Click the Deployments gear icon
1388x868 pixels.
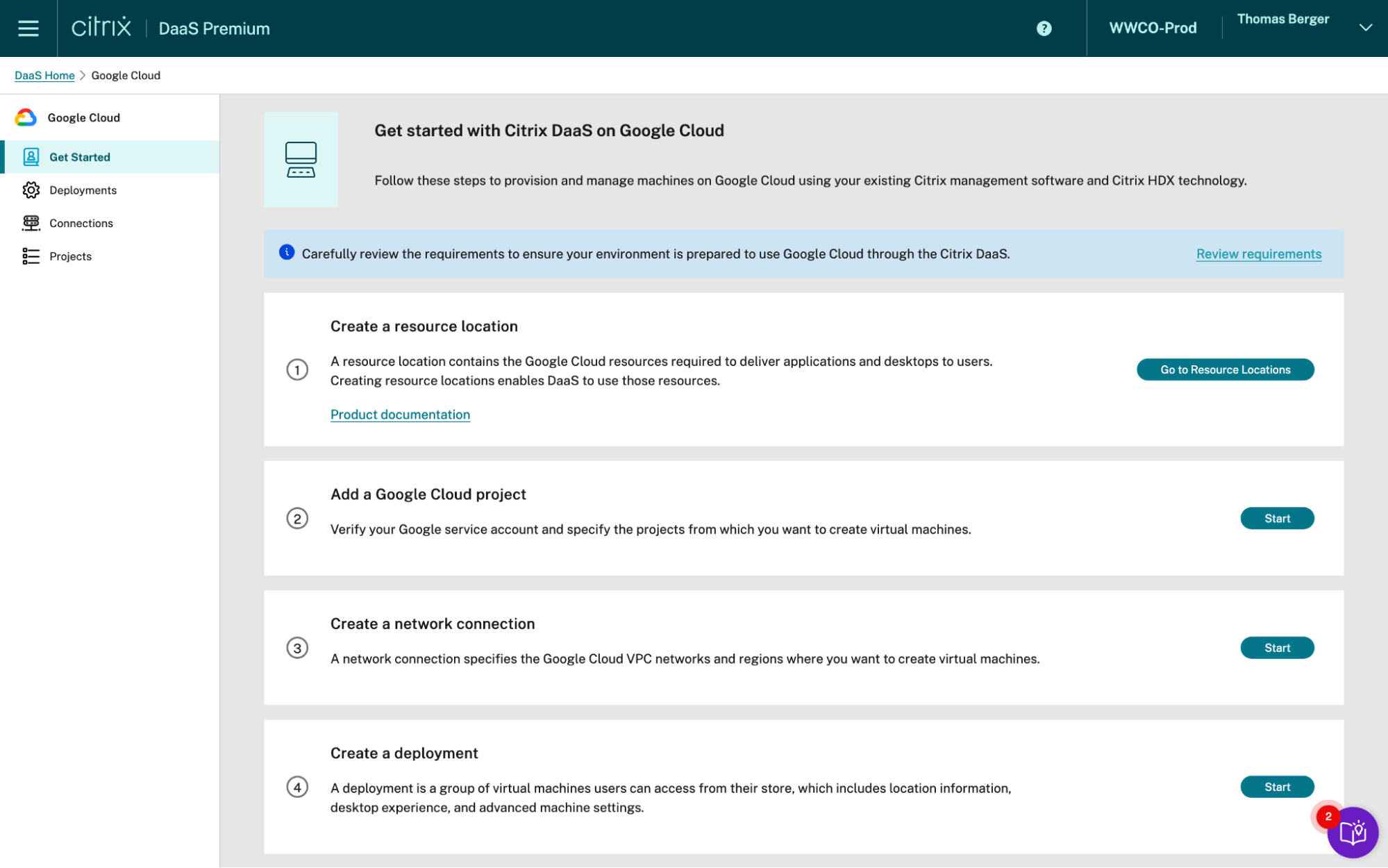click(x=31, y=190)
